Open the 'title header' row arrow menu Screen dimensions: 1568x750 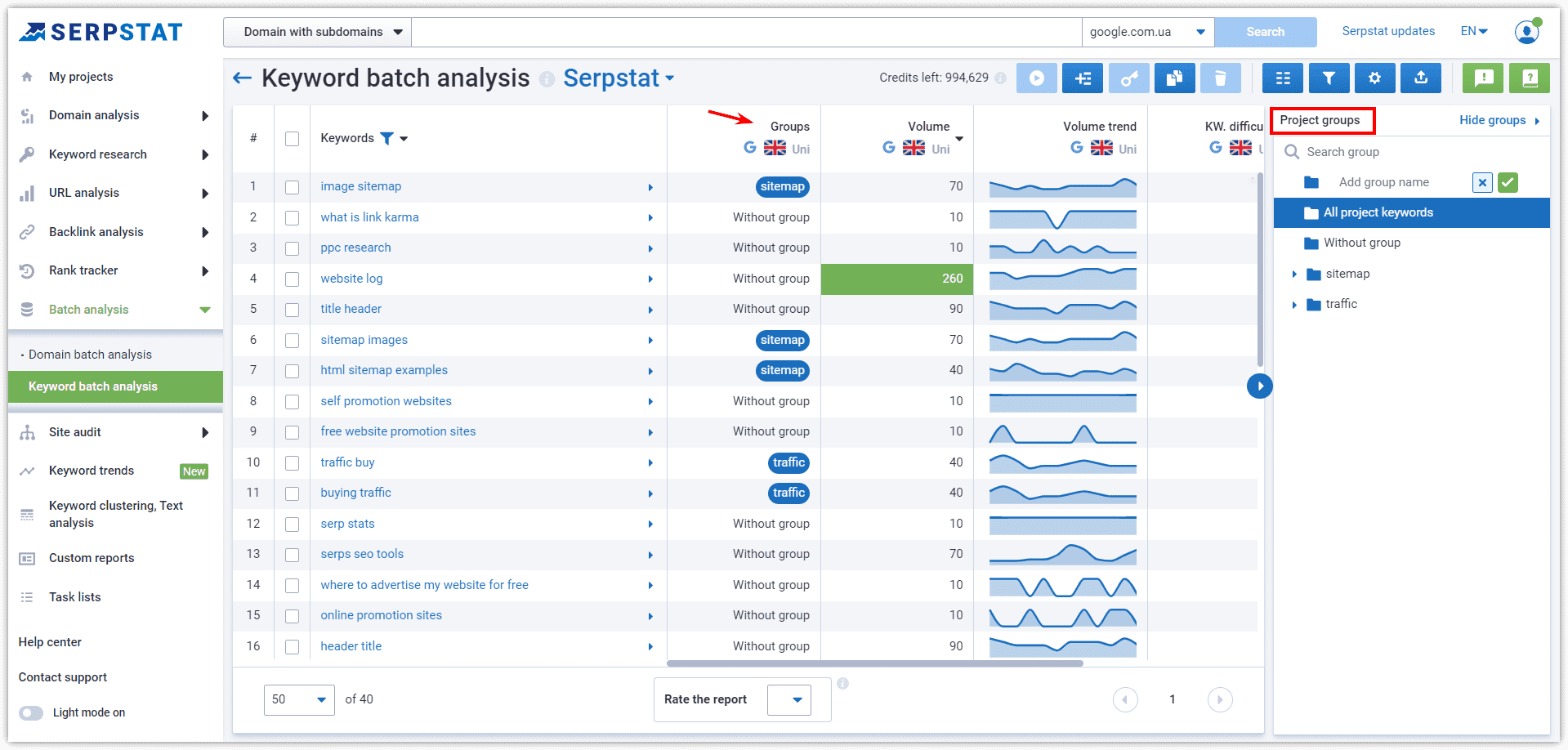tap(650, 310)
